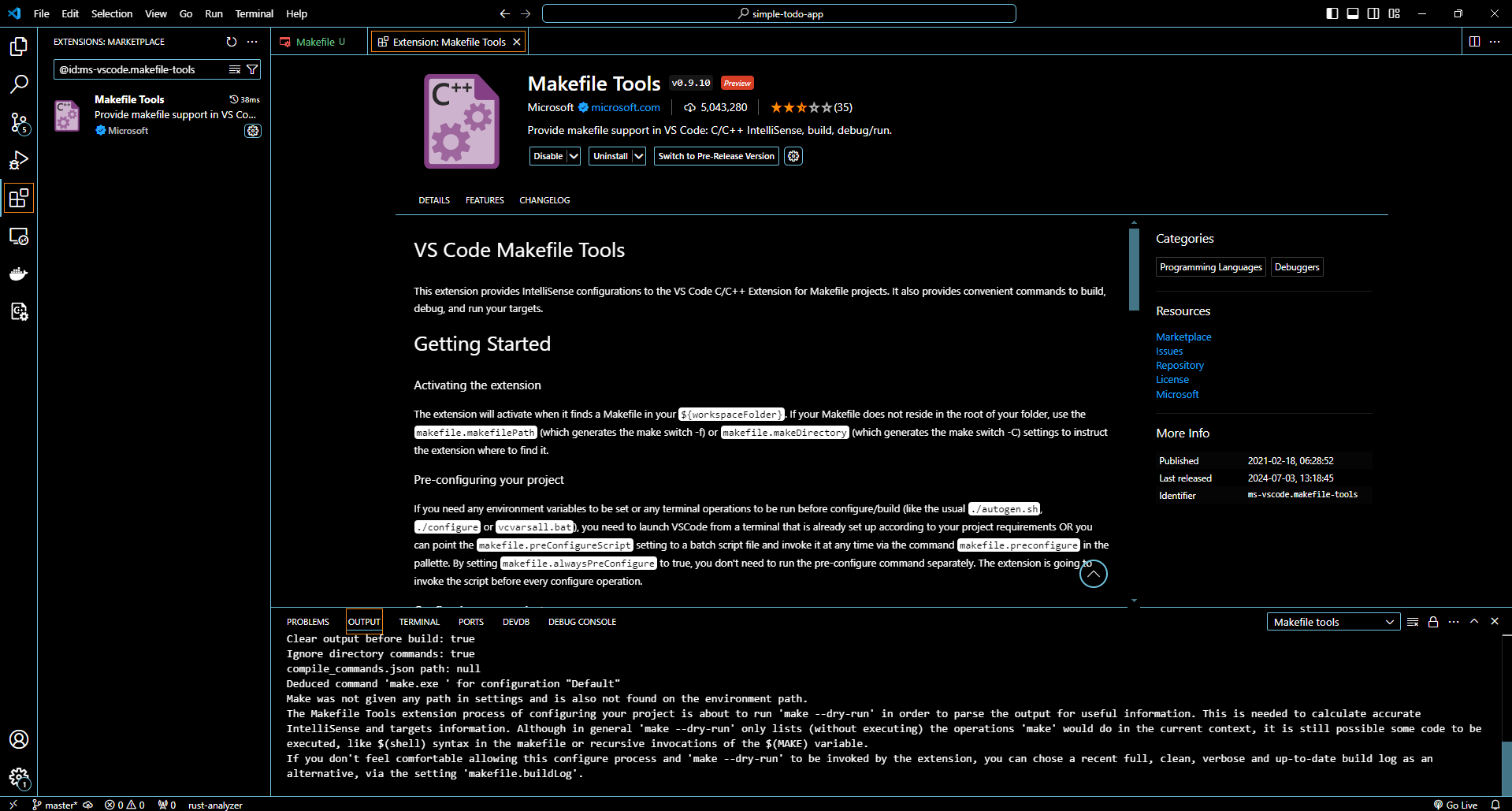Open the output channel selector dropdown

coord(1332,622)
